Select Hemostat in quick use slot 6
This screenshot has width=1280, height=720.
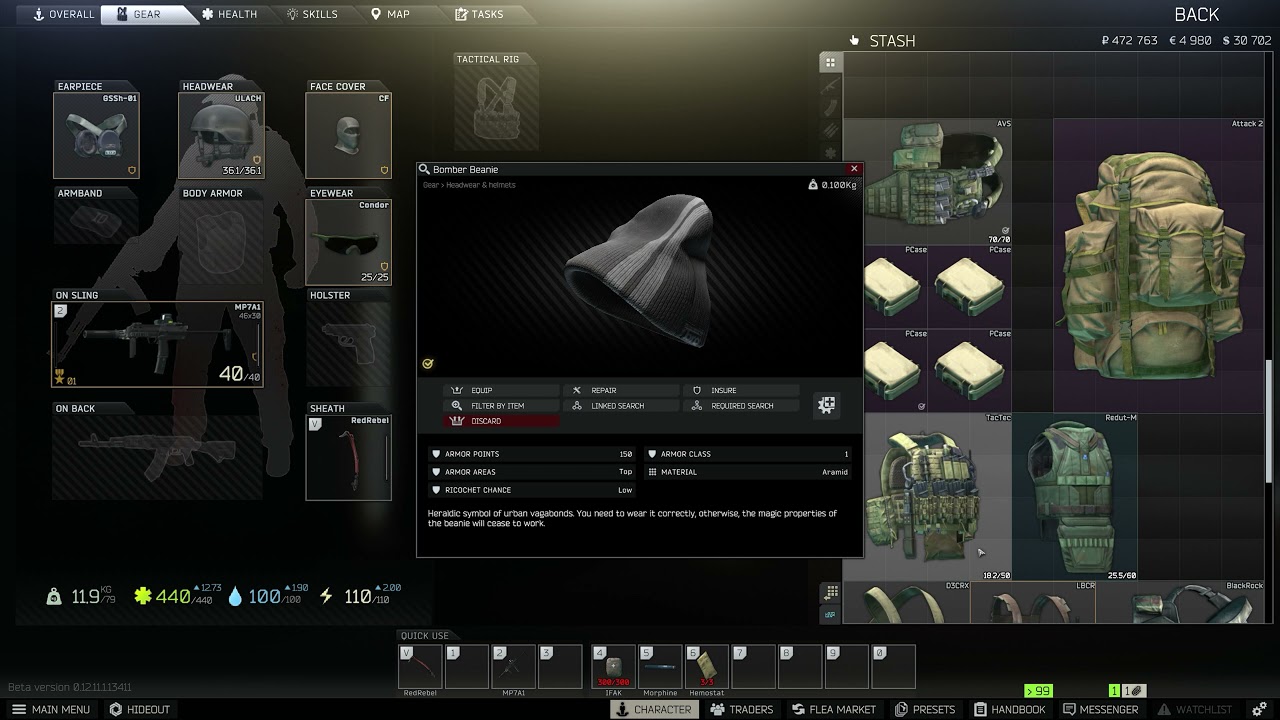(x=707, y=667)
